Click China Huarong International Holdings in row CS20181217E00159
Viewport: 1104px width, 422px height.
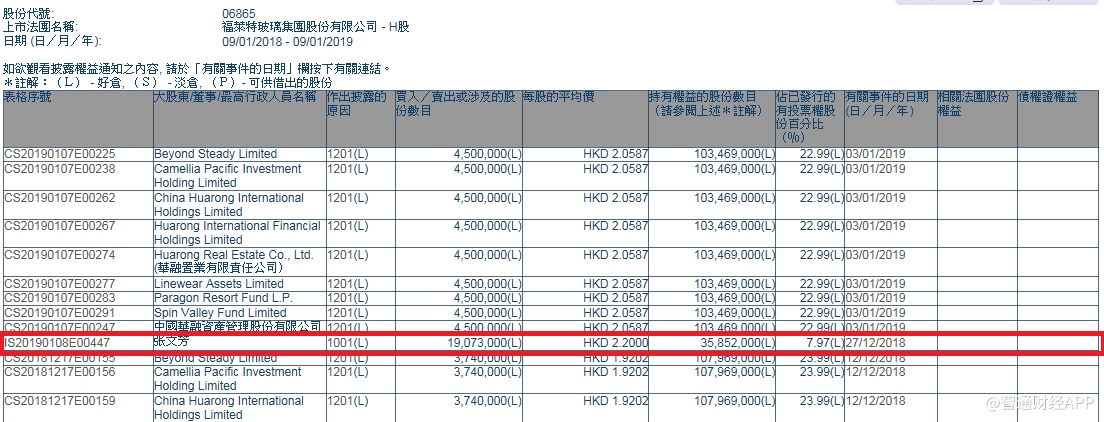pos(229,407)
